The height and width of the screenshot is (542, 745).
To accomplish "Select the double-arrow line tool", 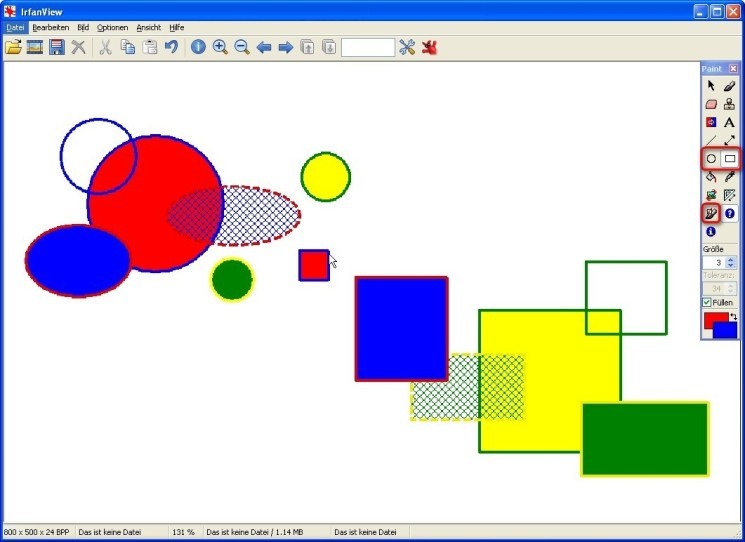I will pos(729,140).
